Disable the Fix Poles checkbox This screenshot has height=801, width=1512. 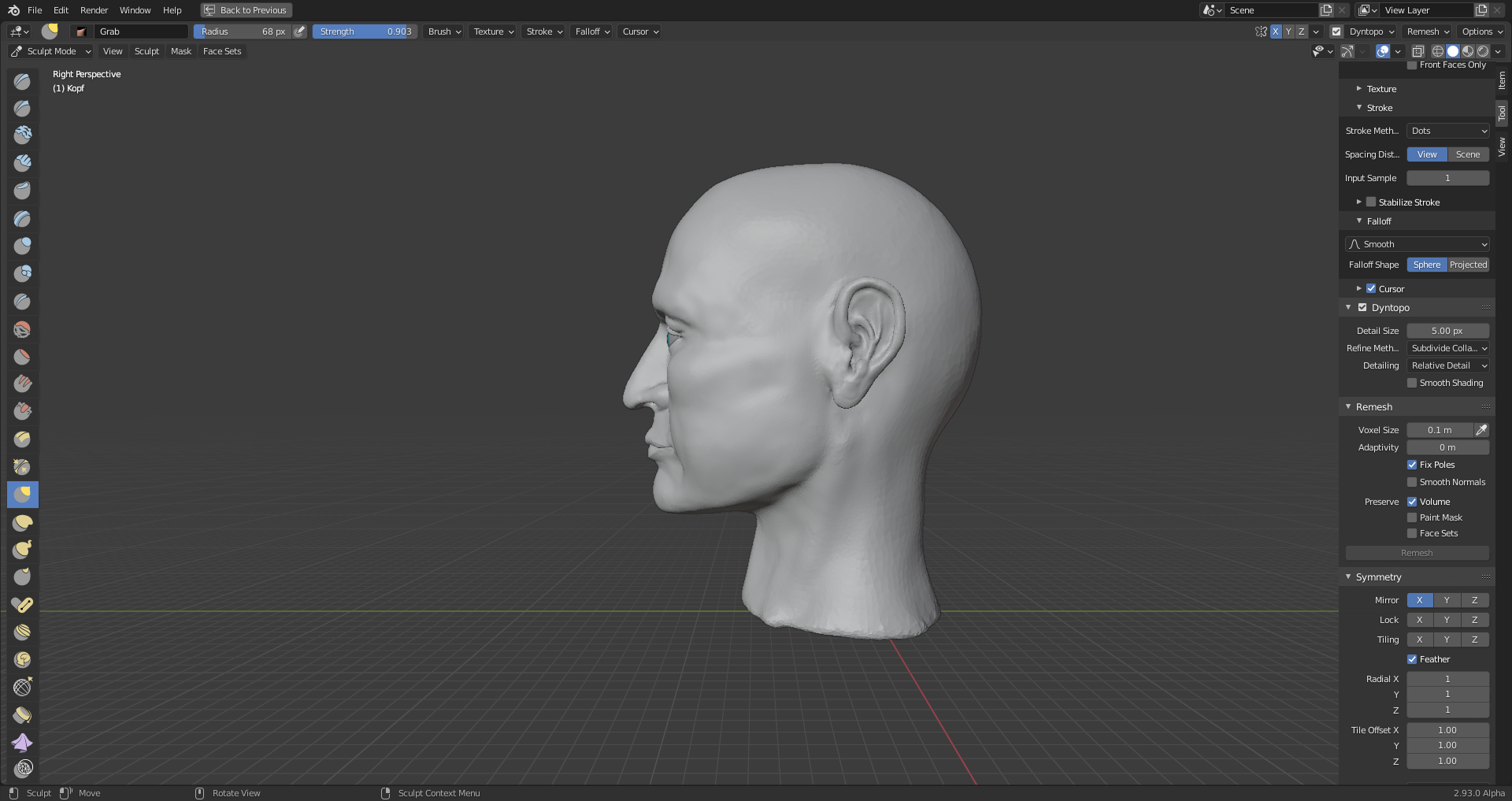click(1412, 465)
